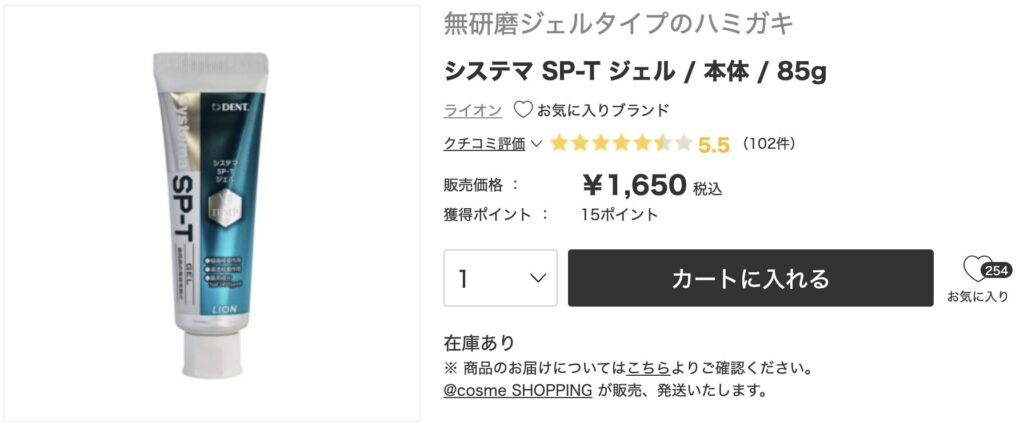1024x429 pixels.
Task: Click the 254 favorites count badge
Action: 997,270
